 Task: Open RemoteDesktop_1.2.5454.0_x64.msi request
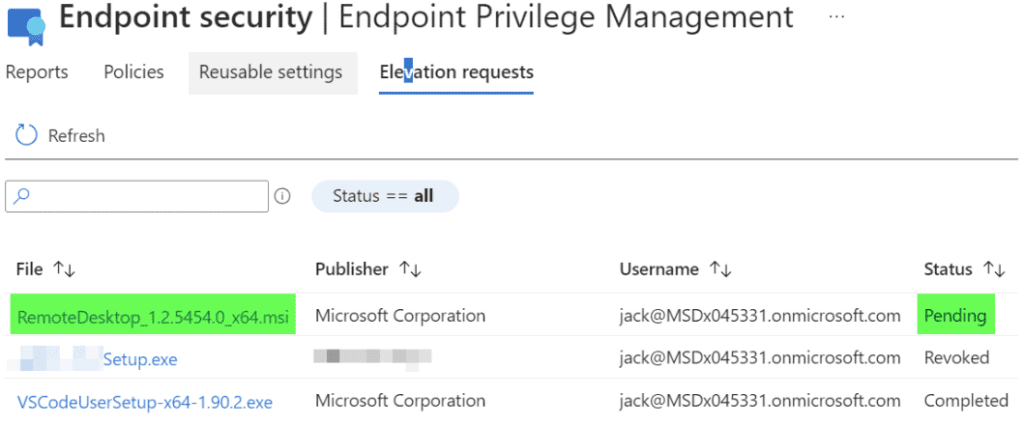click(x=153, y=316)
